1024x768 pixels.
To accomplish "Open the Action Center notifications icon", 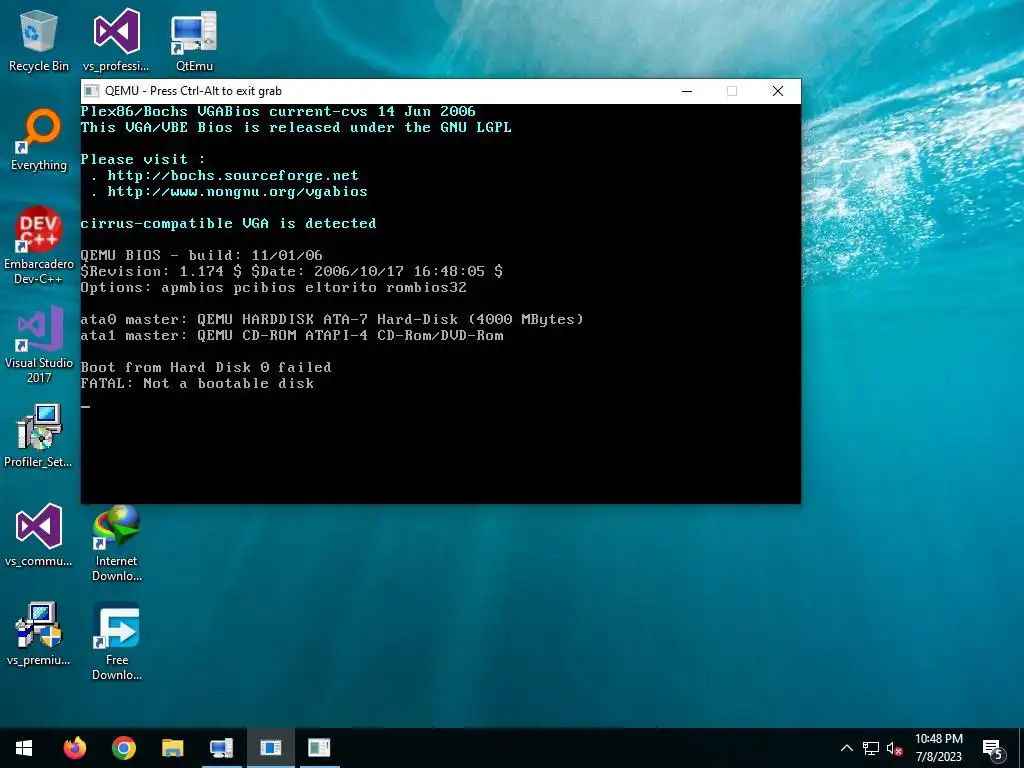I will pyautogui.click(x=993, y=748).
